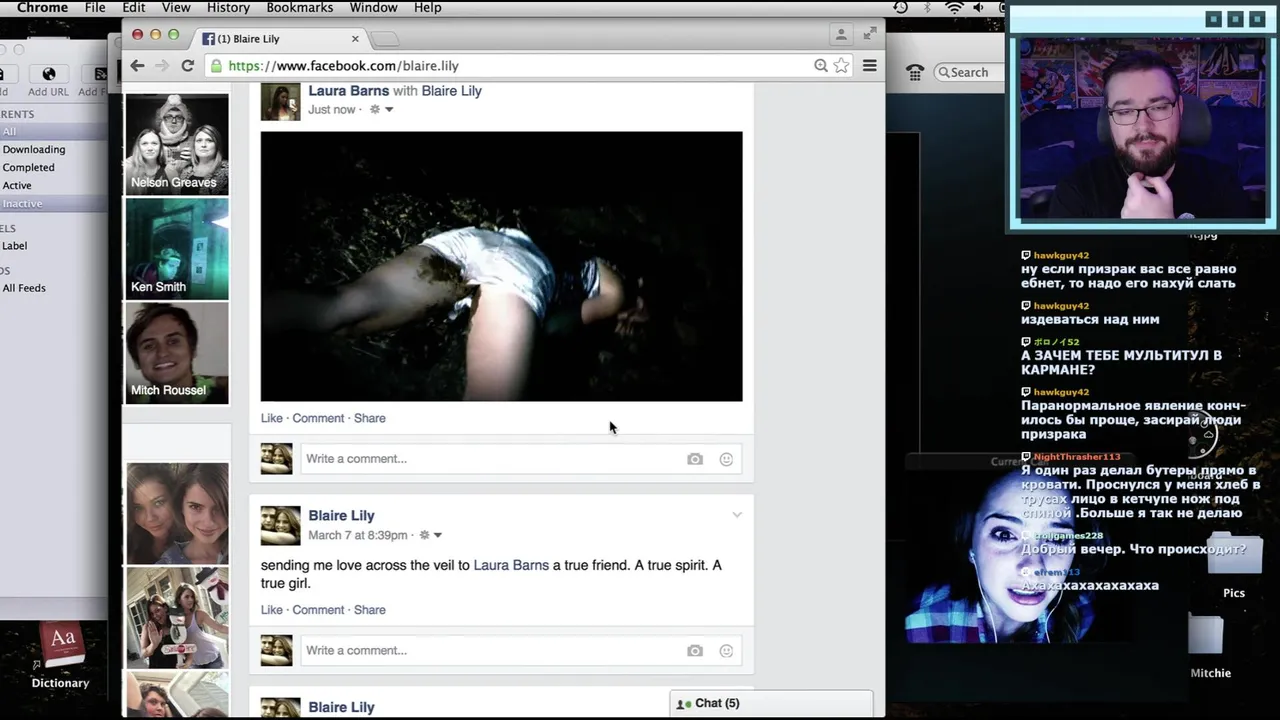The width and height of the screenshot is (1280, 720).
Task: Like the Laura Barns video post
Action: (272, 418)
